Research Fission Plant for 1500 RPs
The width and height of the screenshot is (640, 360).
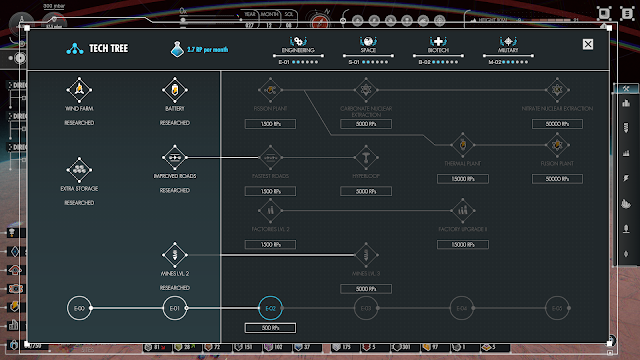pyautogui.click(x=270, y=124)
